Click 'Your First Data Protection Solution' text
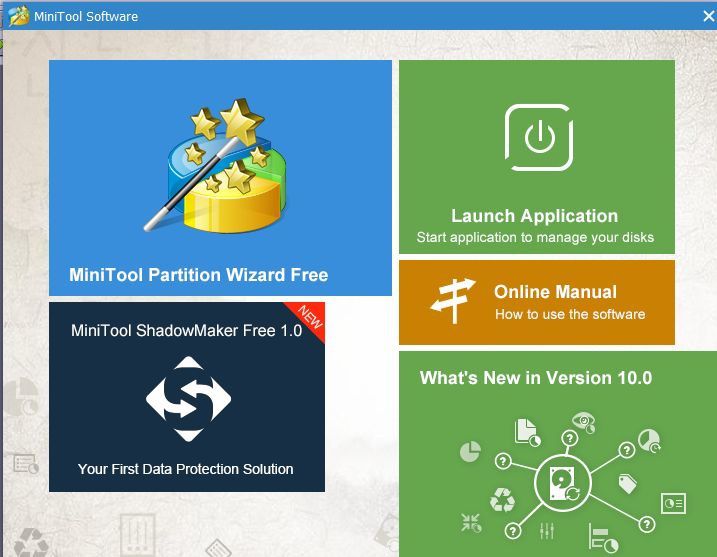The width and height of the screenshot is (717, 557). pyautogui.click(x=186, y=469)
